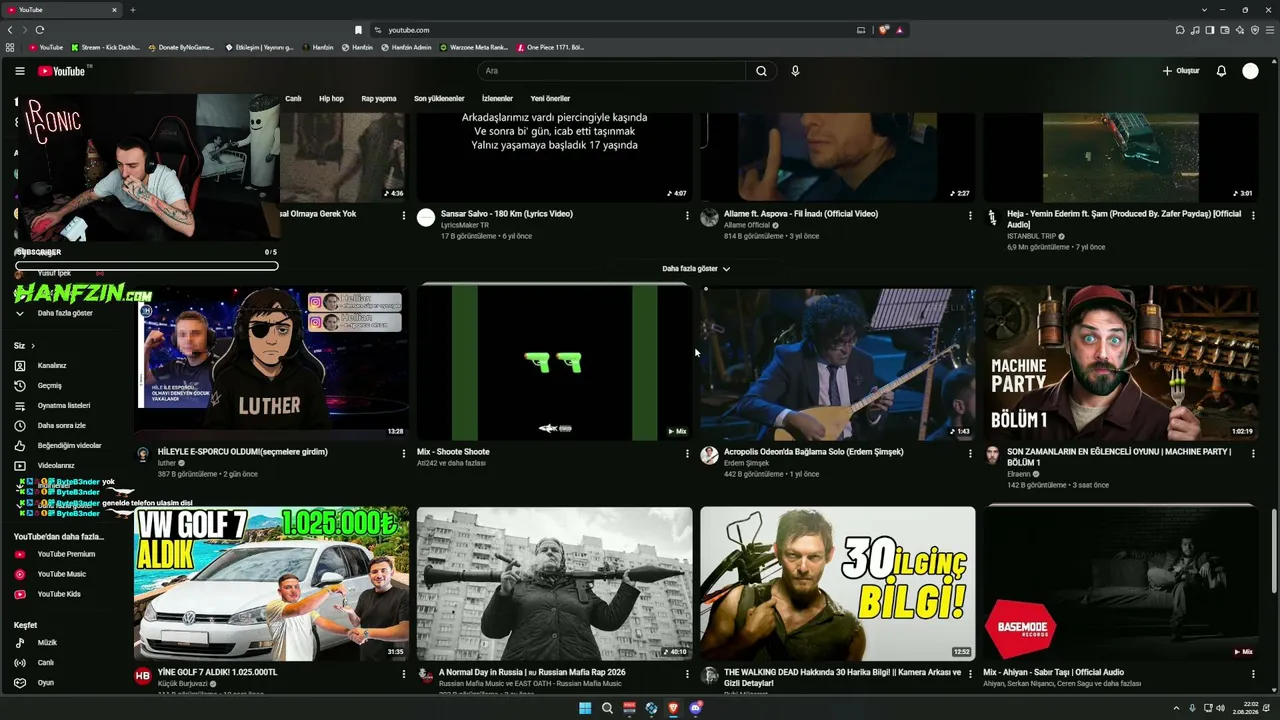Reload the page in the browser
The image size is (1280, 720).
coord(40,30)
